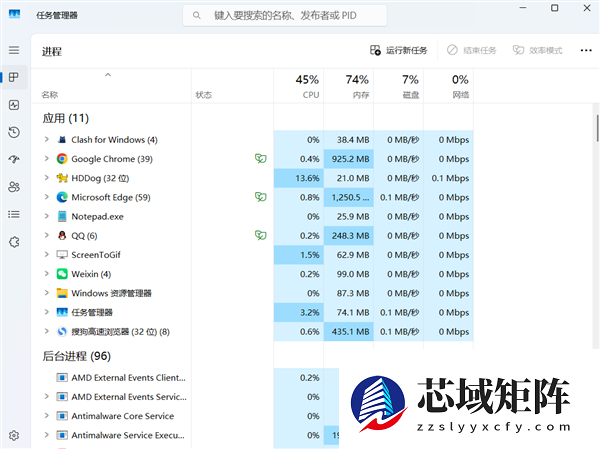Click 结束任务 button
This screenshot has width=600, height=449.
tap(471, 50)
